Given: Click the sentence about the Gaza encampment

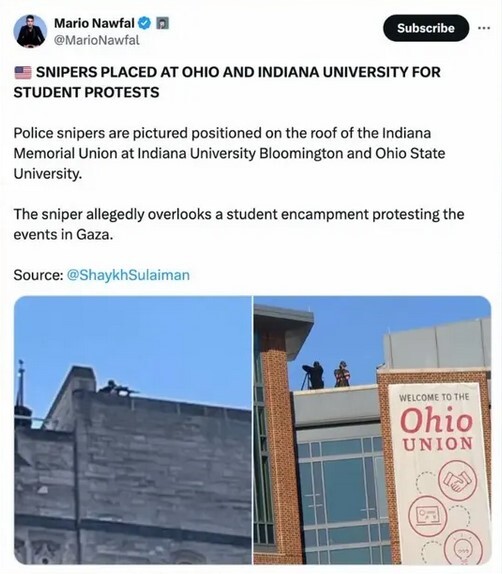Looking at the screenshot, I should [x=239, y=224].
